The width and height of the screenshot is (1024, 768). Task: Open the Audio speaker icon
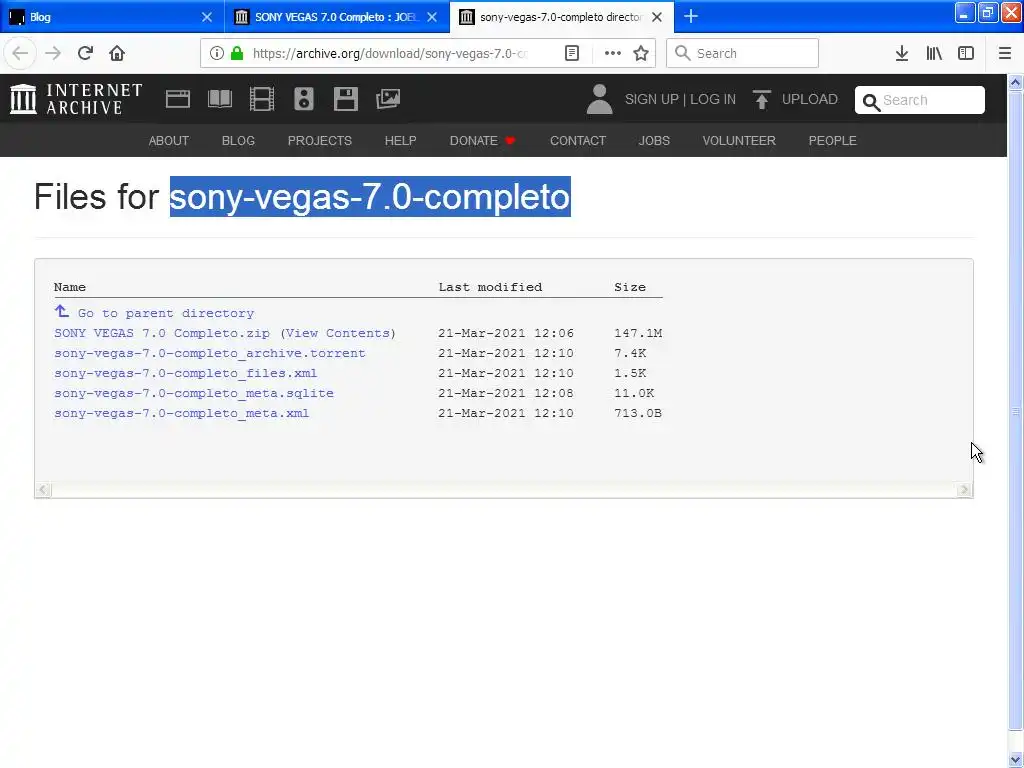click(x=304, y=99)
